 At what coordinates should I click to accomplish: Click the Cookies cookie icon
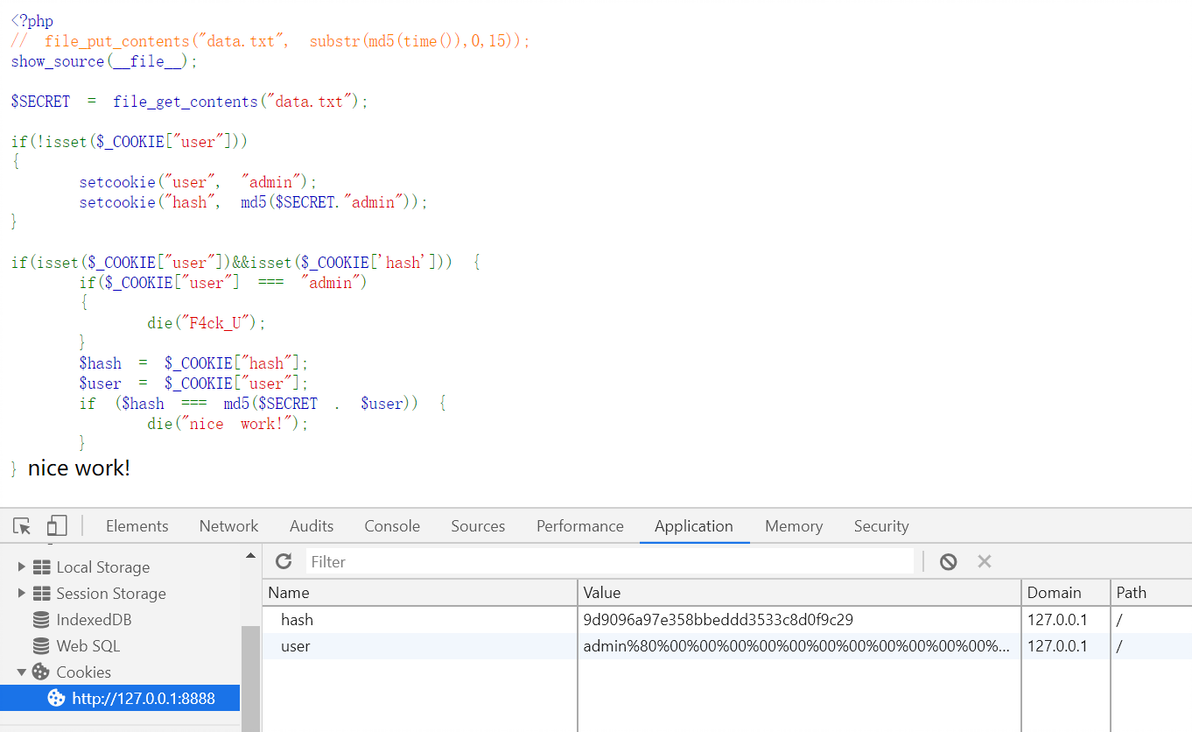41,672
